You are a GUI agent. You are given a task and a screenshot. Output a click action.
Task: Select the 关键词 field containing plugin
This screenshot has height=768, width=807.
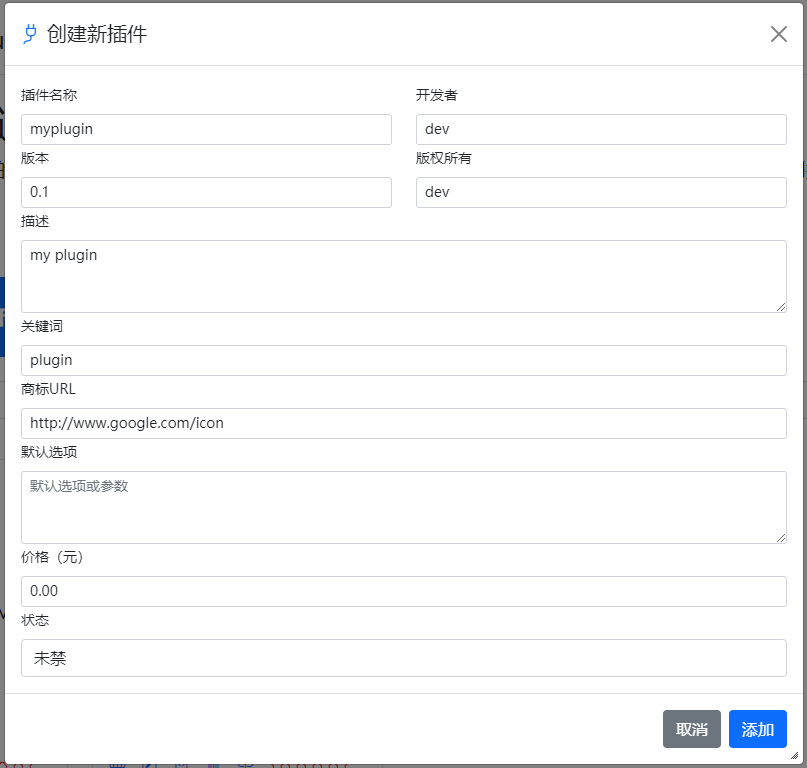pos(403,360)
